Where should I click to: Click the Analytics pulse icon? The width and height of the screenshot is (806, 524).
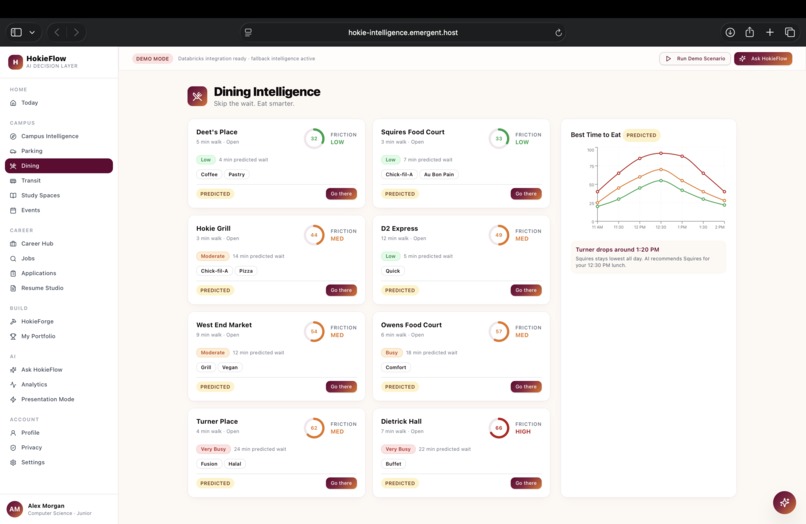pos(13,385)
